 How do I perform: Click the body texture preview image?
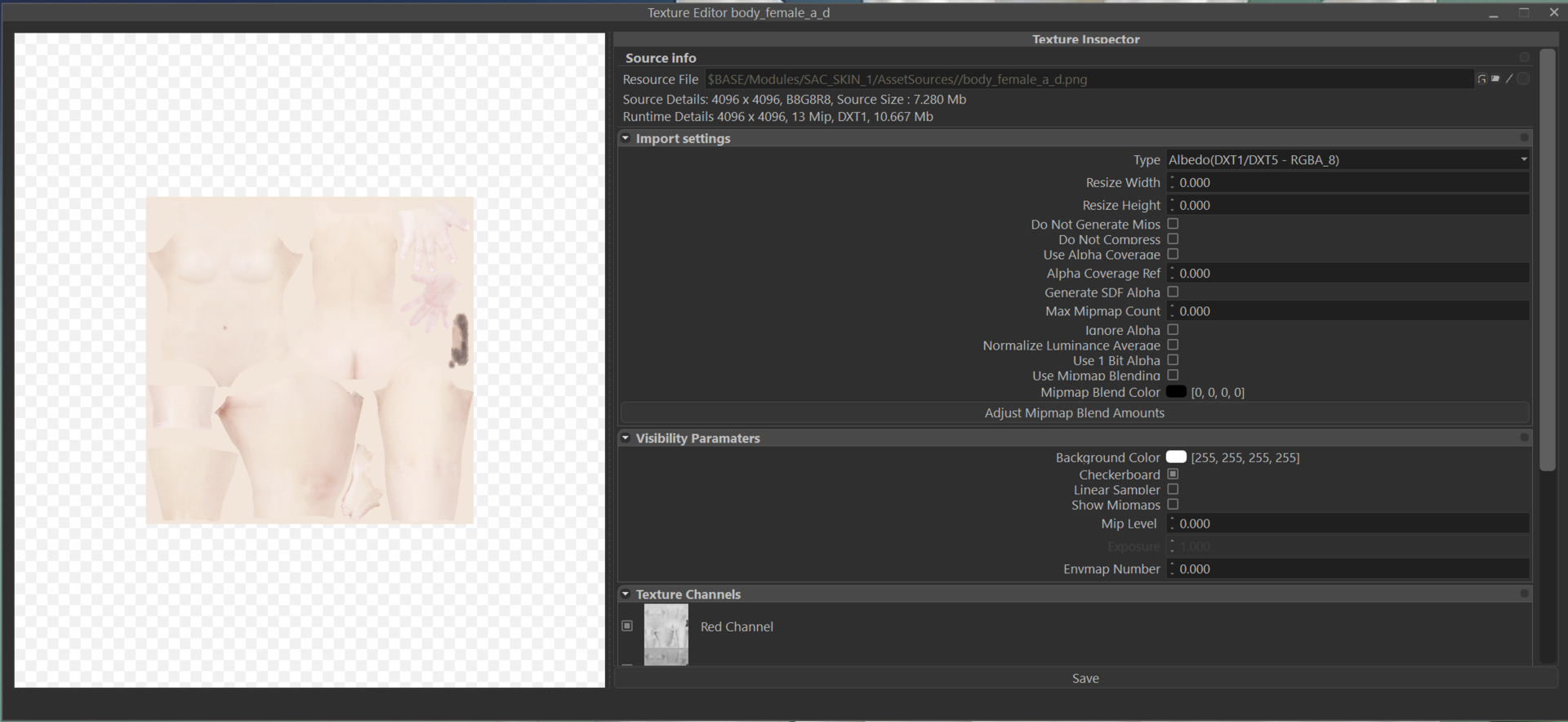[x=310, y=360]
